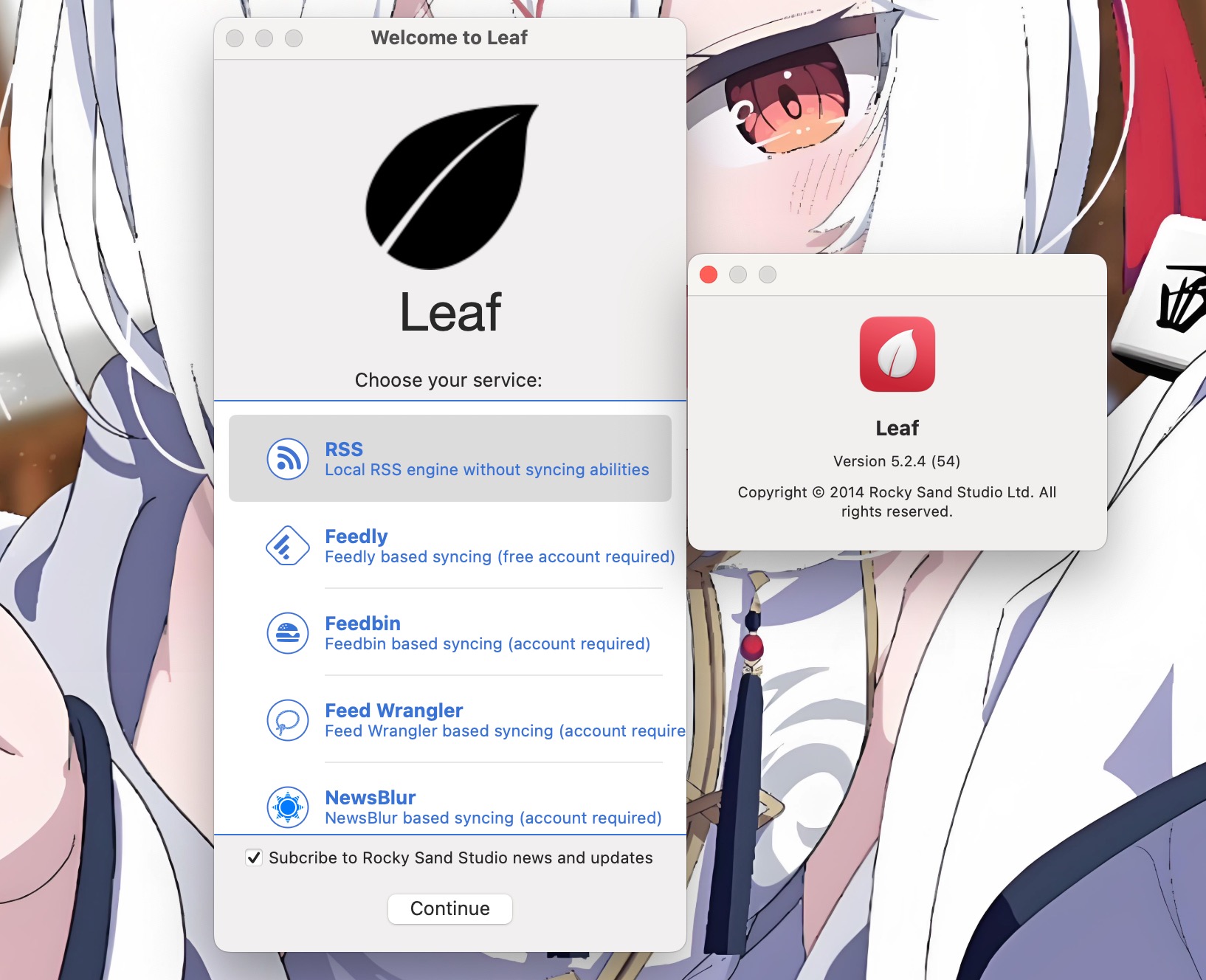Click the large black leaf logo
1206x980 pixels.
pyautogui.click(x=452, y=187)
